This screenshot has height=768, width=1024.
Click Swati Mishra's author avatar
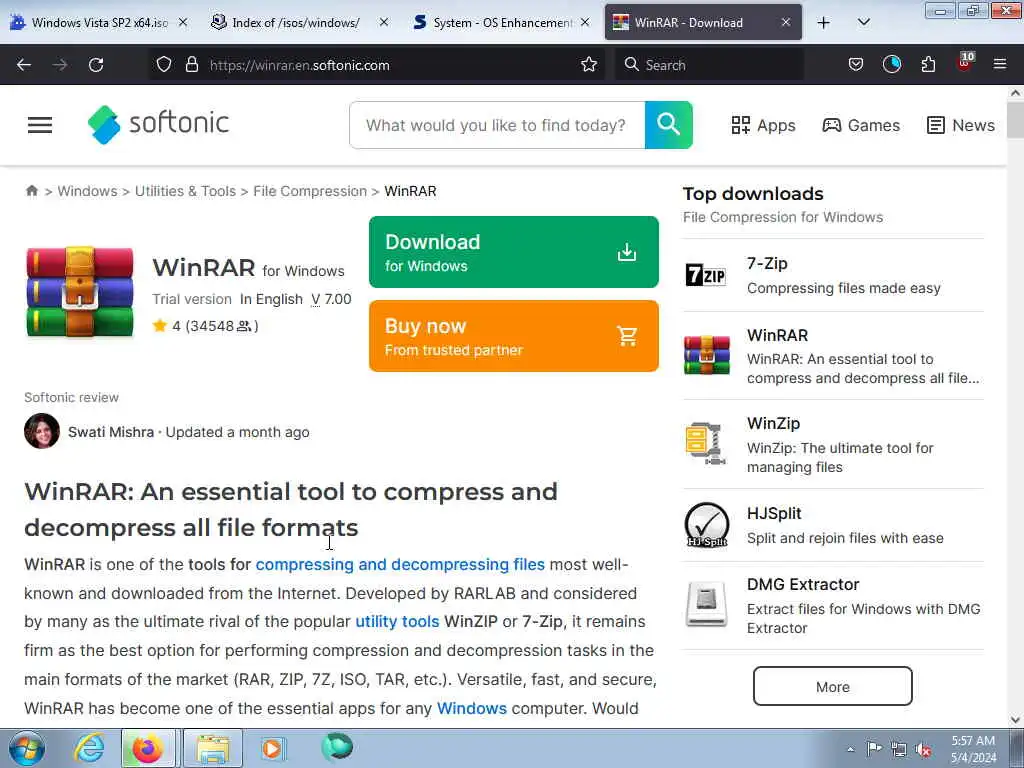(x=42, y=431)
